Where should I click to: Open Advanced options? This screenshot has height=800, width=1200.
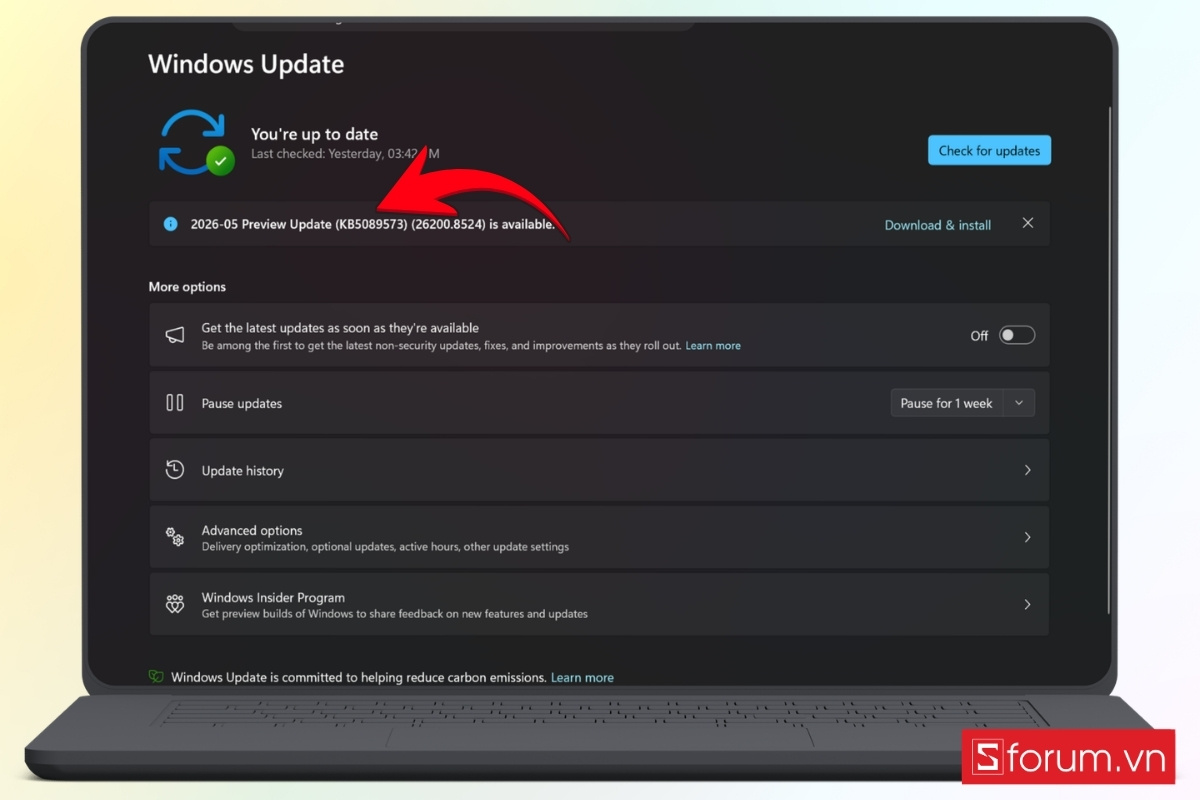(599, 537)
